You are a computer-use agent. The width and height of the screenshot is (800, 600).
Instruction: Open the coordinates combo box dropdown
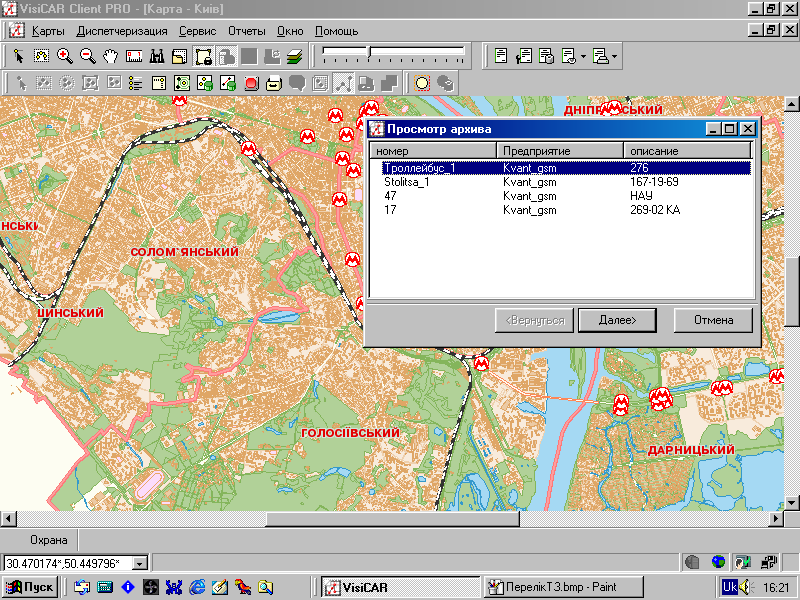139,563
